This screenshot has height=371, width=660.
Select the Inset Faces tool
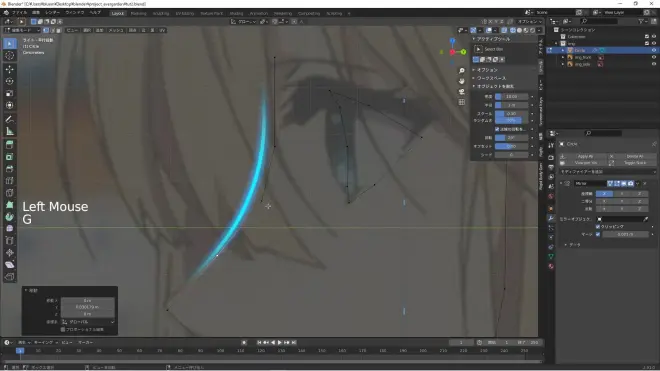pyautogui.click(x=10, y=157)
